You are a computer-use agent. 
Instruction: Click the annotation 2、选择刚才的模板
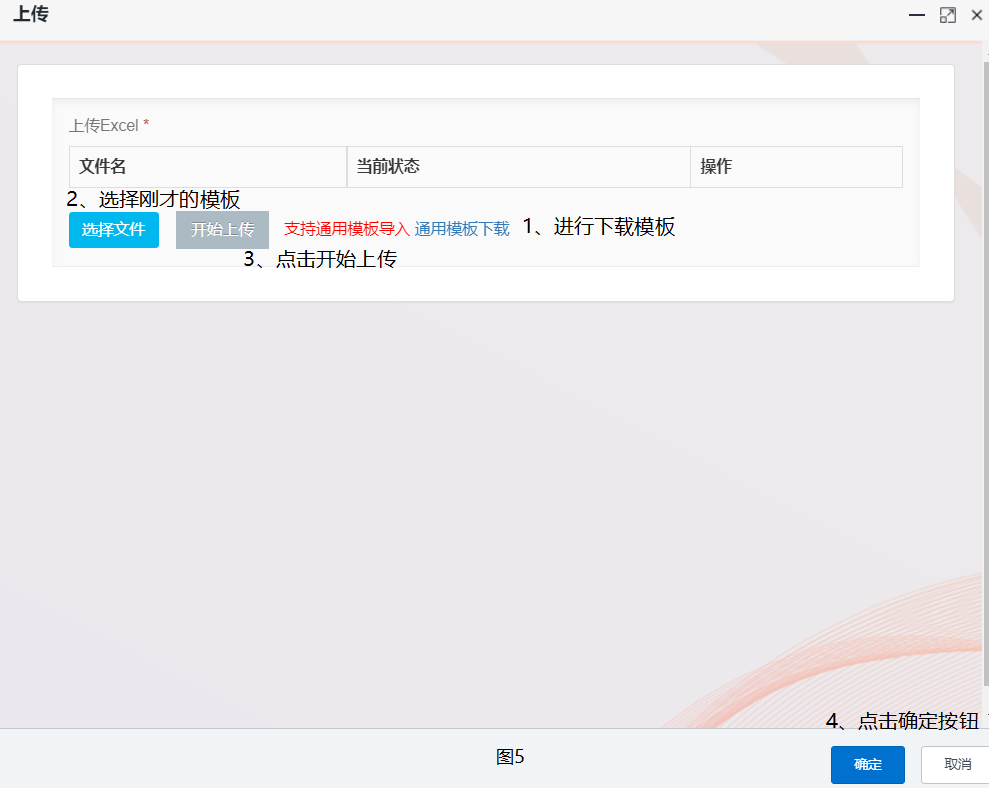(x=153, y=199)
